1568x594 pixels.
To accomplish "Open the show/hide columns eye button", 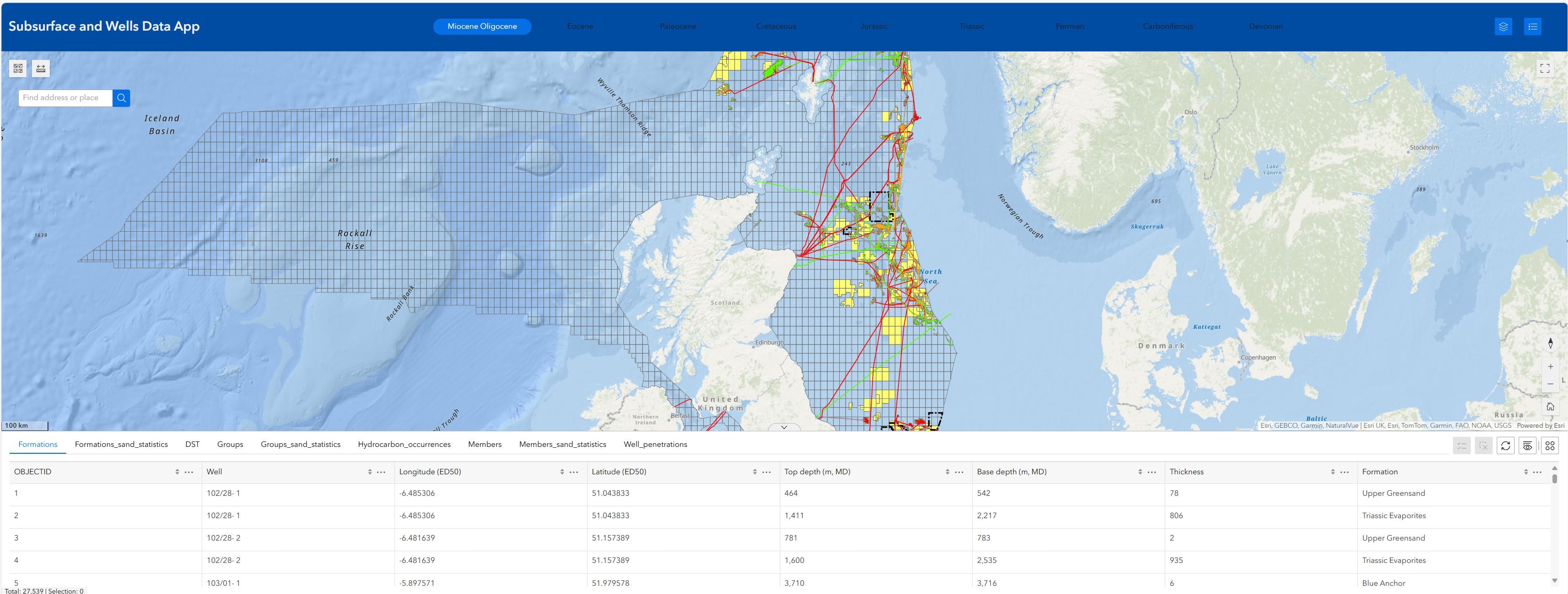I will pyautogui.click(x=1528, y=445).
